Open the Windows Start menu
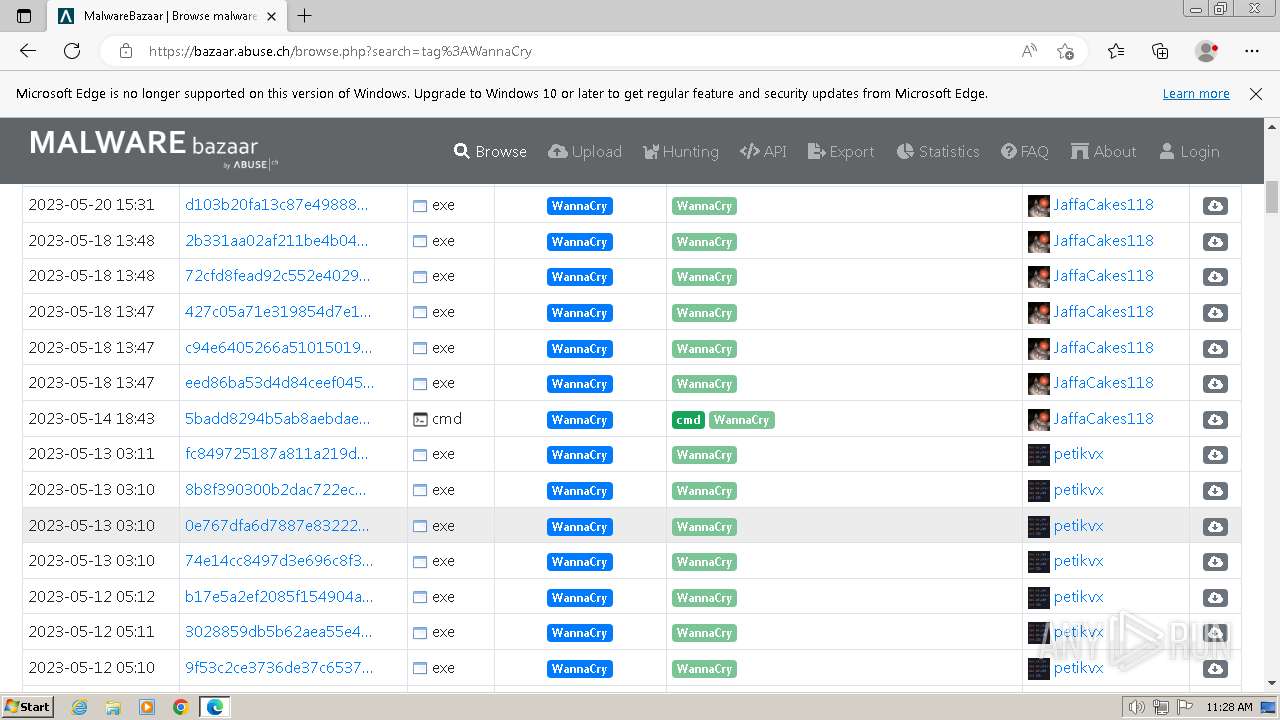 [27, 706]
